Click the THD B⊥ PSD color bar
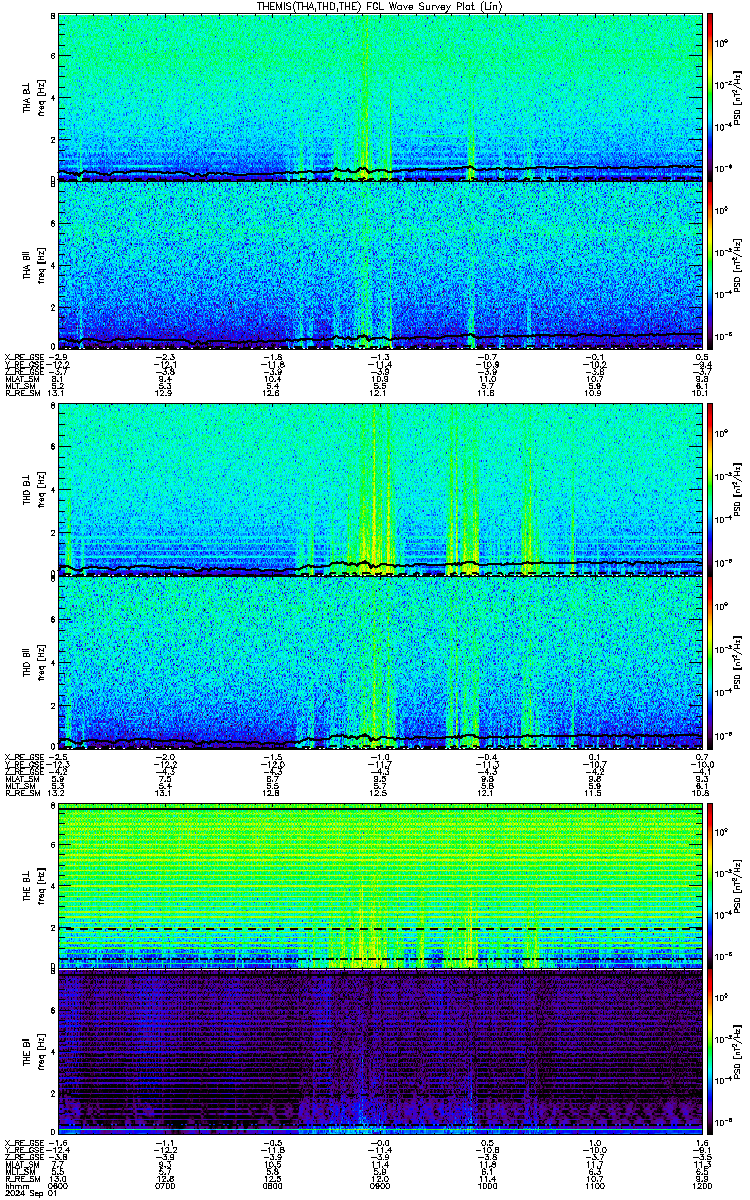The image size is (750, 1200). tap(710, 492)
